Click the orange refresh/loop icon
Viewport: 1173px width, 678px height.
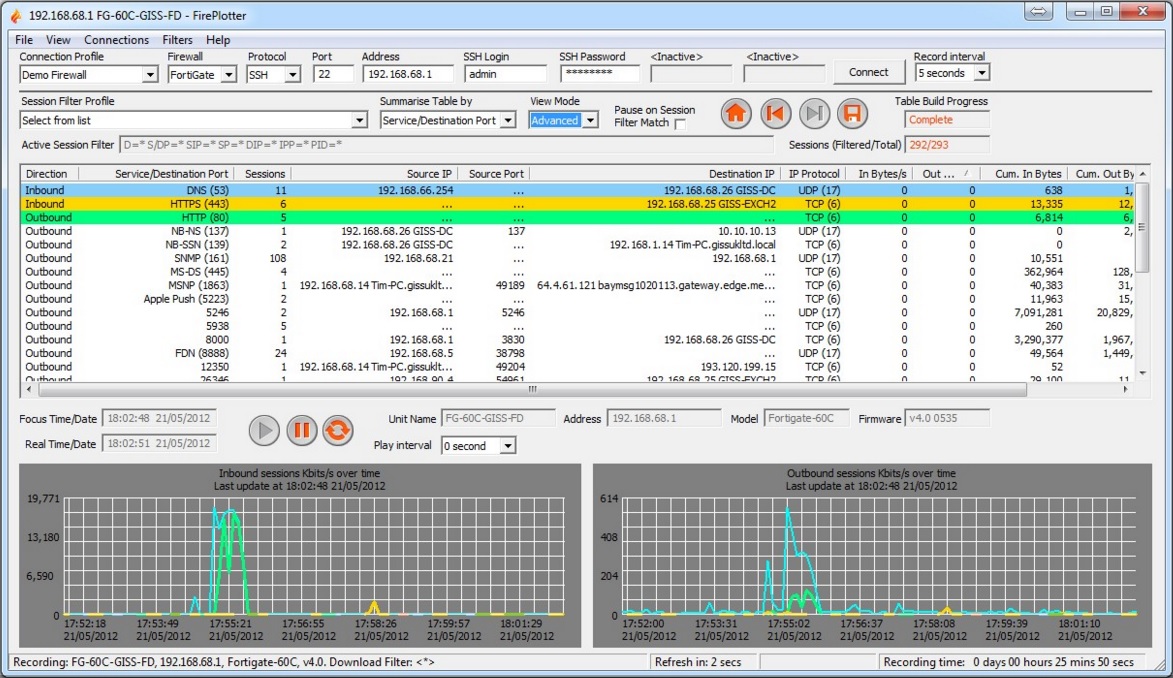(338, 430)
